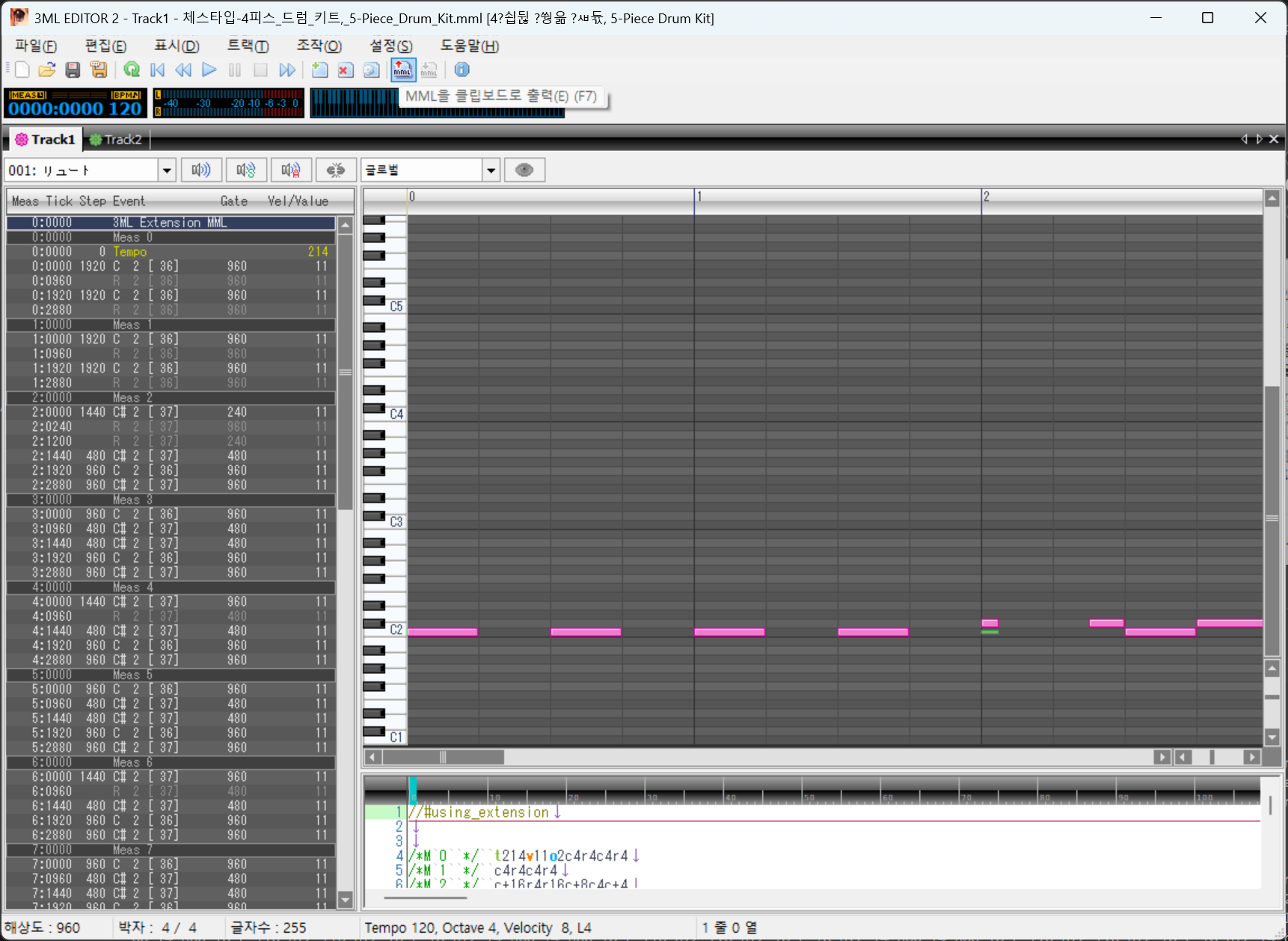Click the Gate column header
The height and width of the screenshot is (941, 1288).
234,200
